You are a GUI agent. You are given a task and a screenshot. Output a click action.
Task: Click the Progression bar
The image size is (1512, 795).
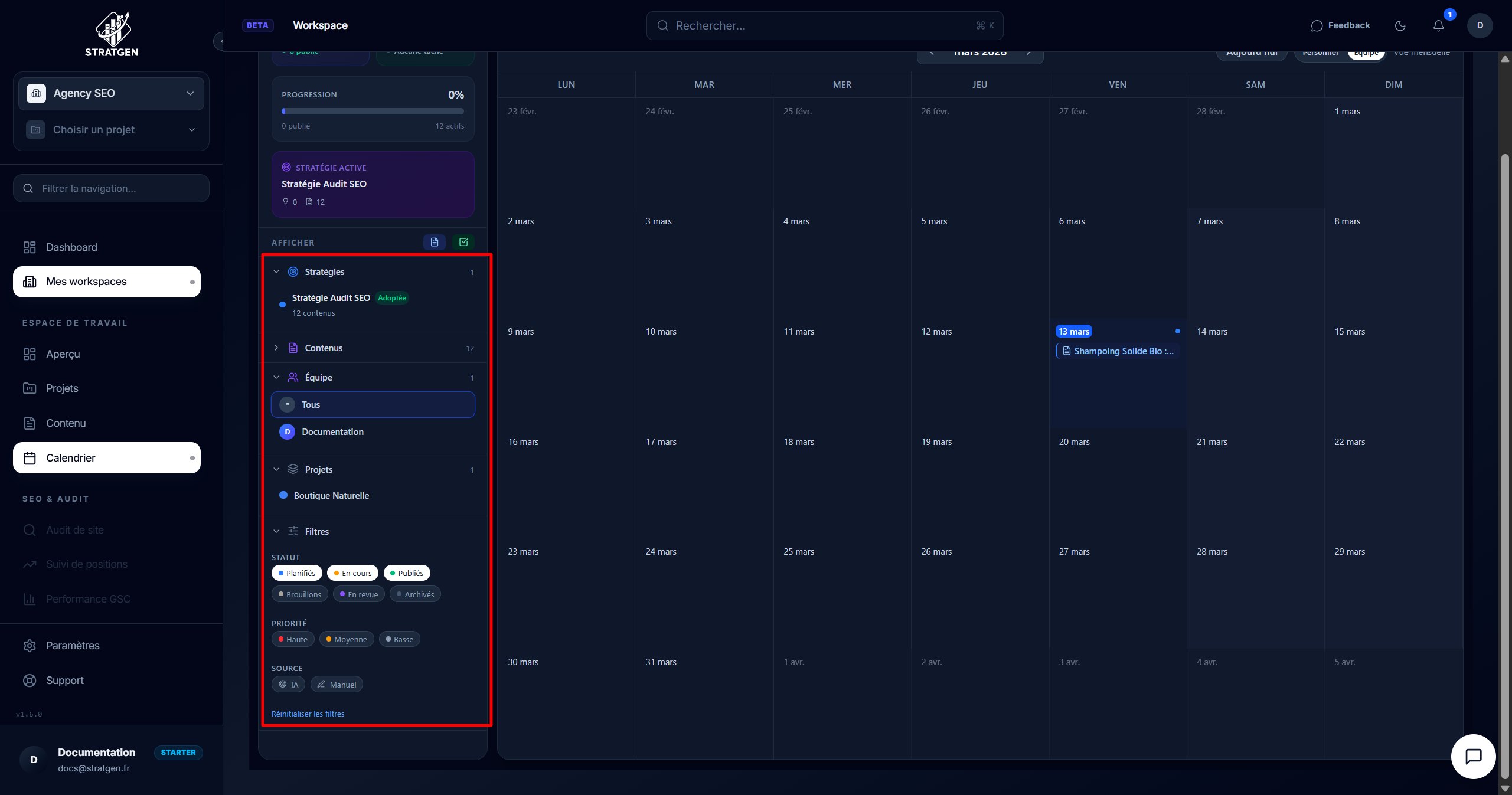click(373, 111)
